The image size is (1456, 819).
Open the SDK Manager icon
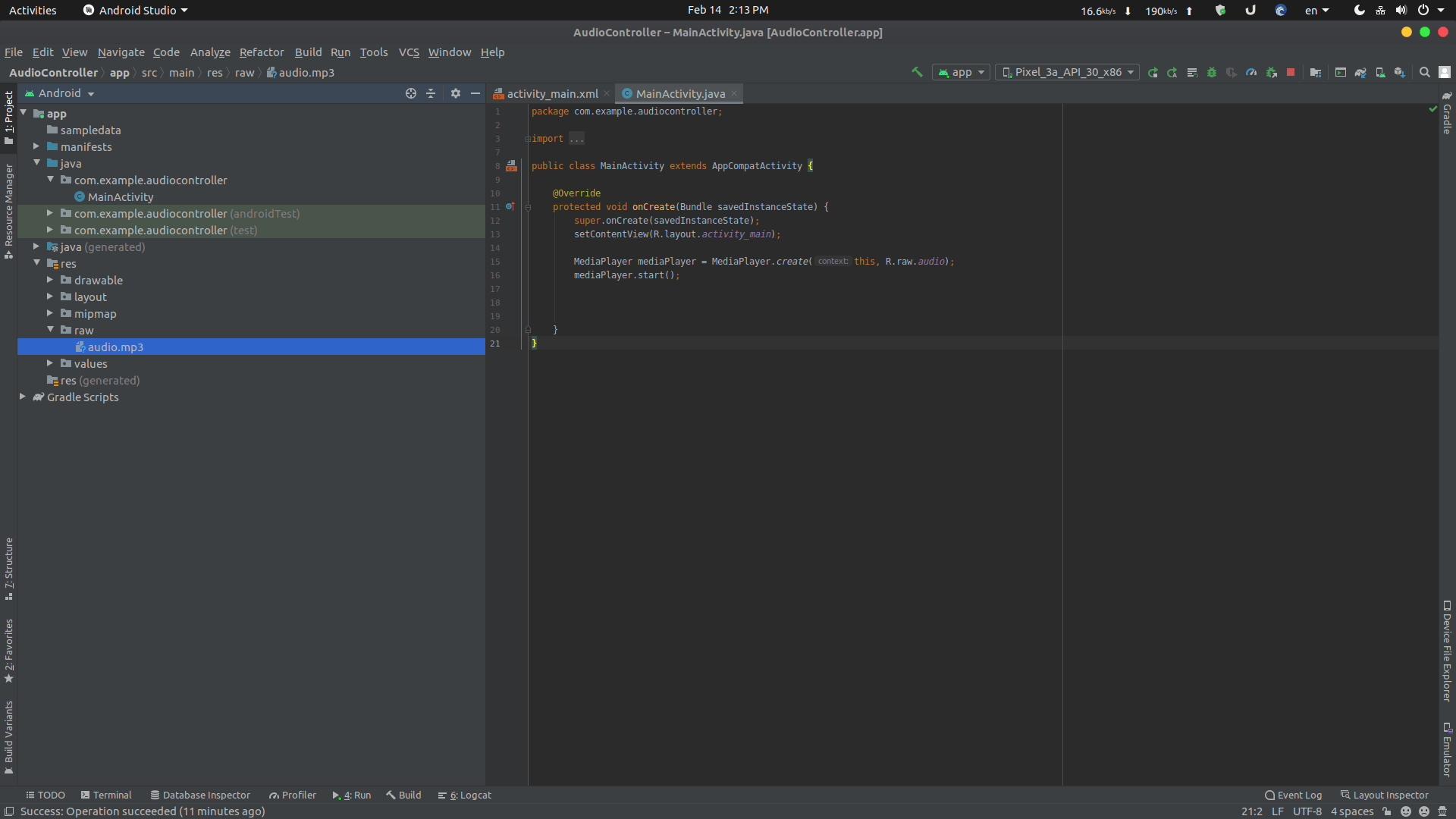(x=1400, y=72)
